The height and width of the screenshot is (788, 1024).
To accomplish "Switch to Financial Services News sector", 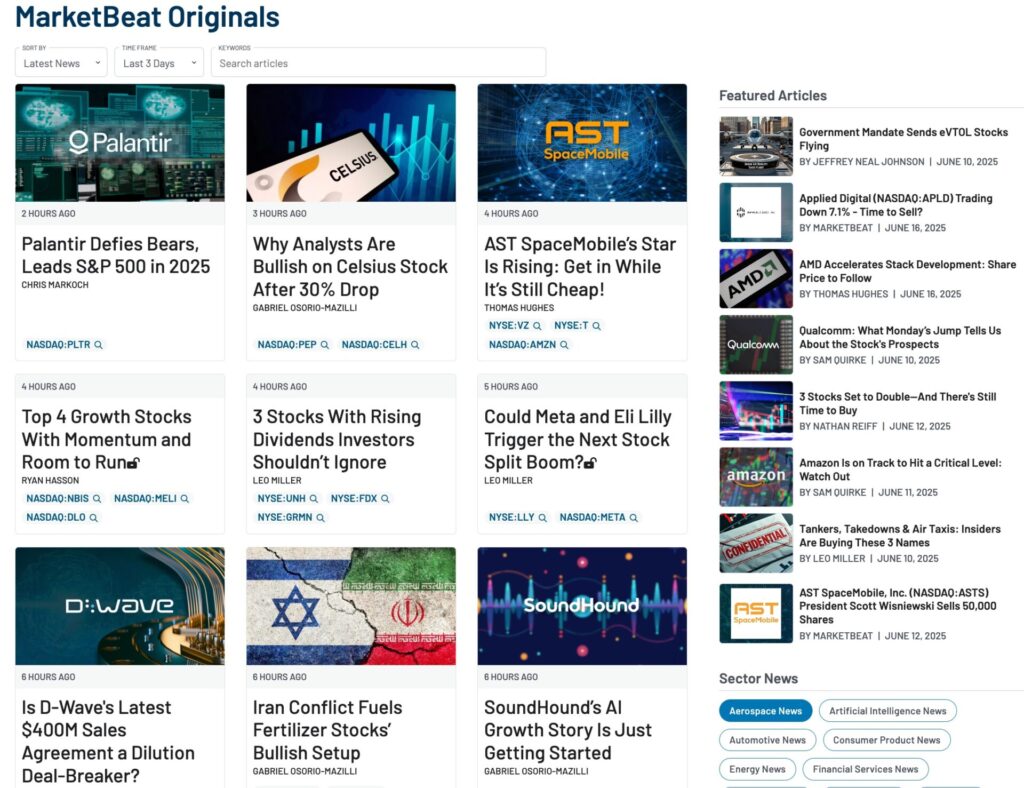I will tap(865, 769).
